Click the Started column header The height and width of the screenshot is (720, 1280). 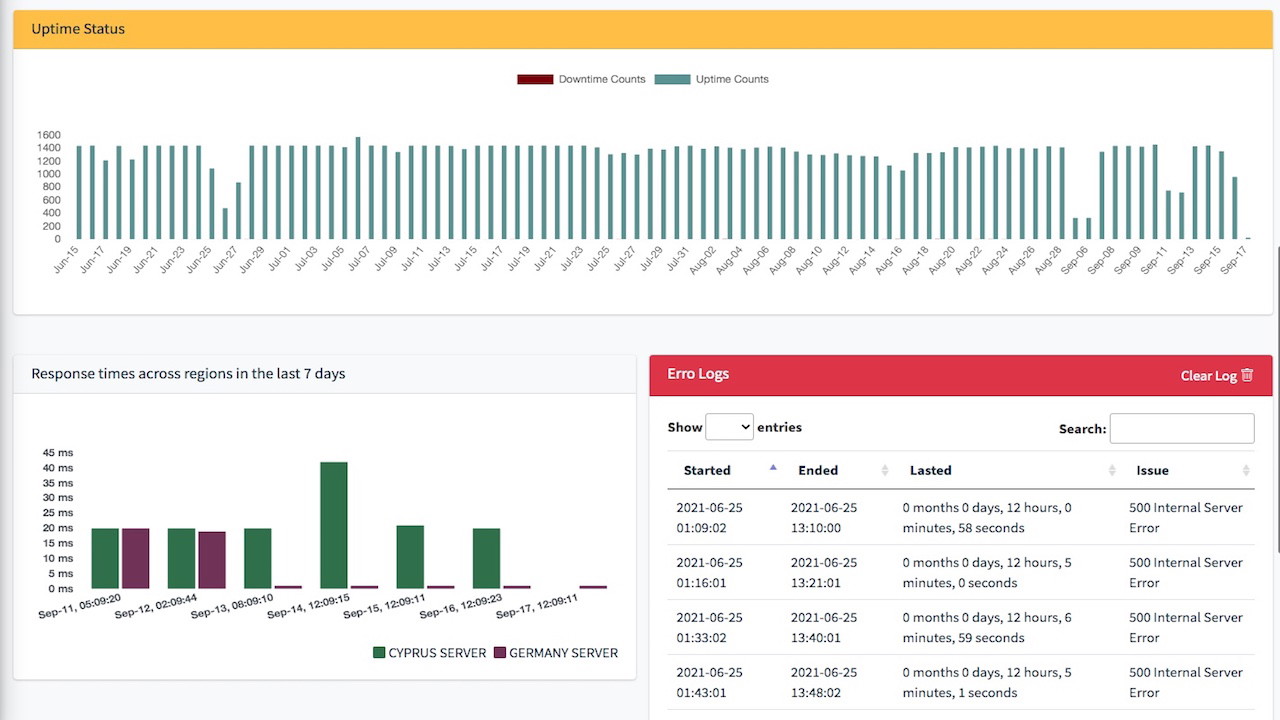tap(725, 470)
